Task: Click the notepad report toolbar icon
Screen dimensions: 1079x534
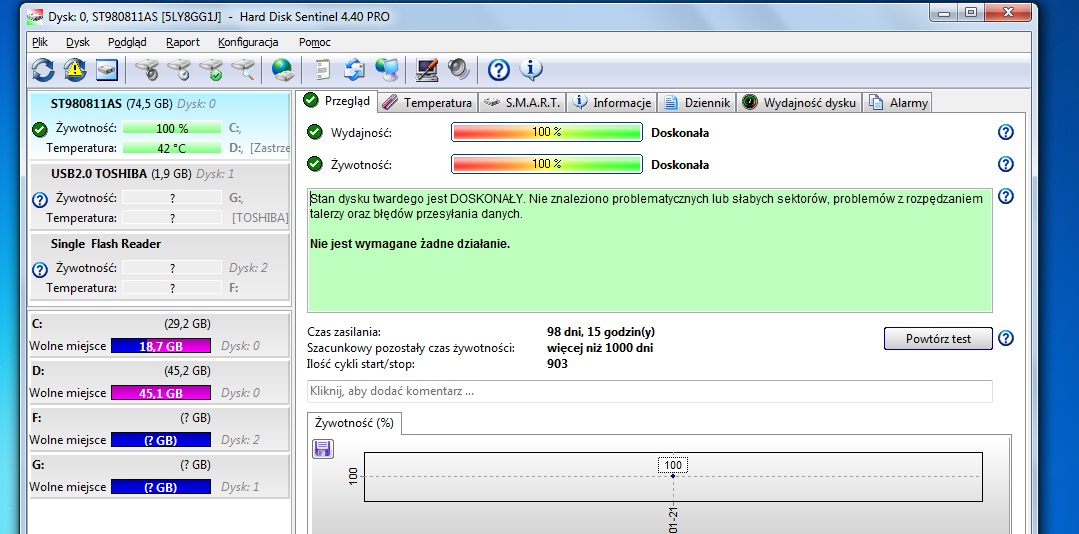Action: [x=322, y=70]
